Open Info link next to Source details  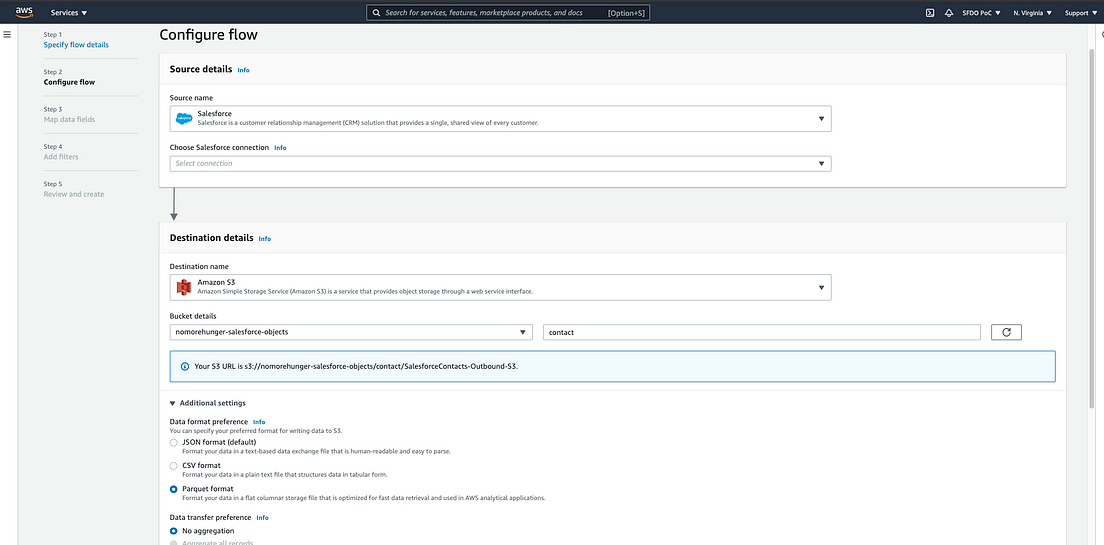tap(243, 70)
